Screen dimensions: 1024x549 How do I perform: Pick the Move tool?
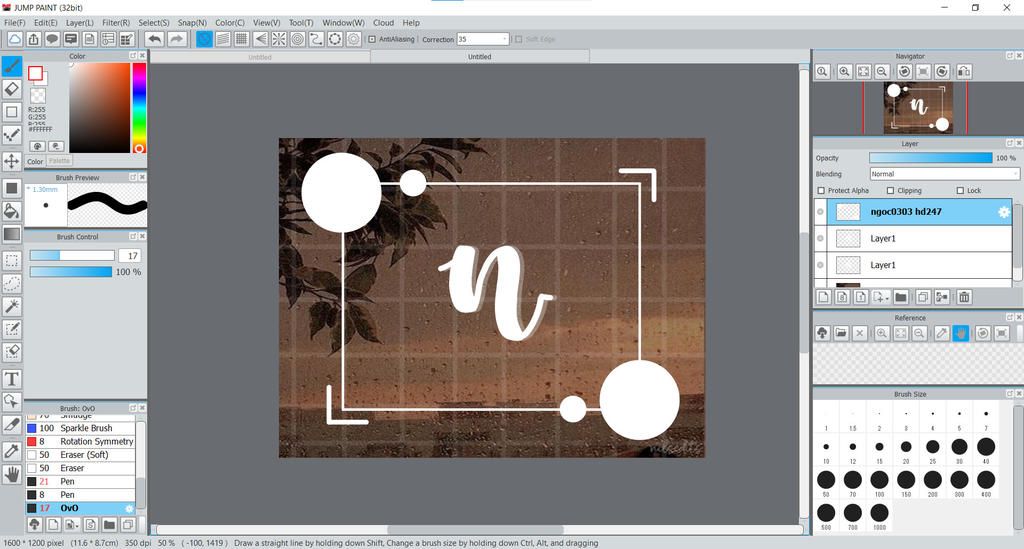(12, 161)
